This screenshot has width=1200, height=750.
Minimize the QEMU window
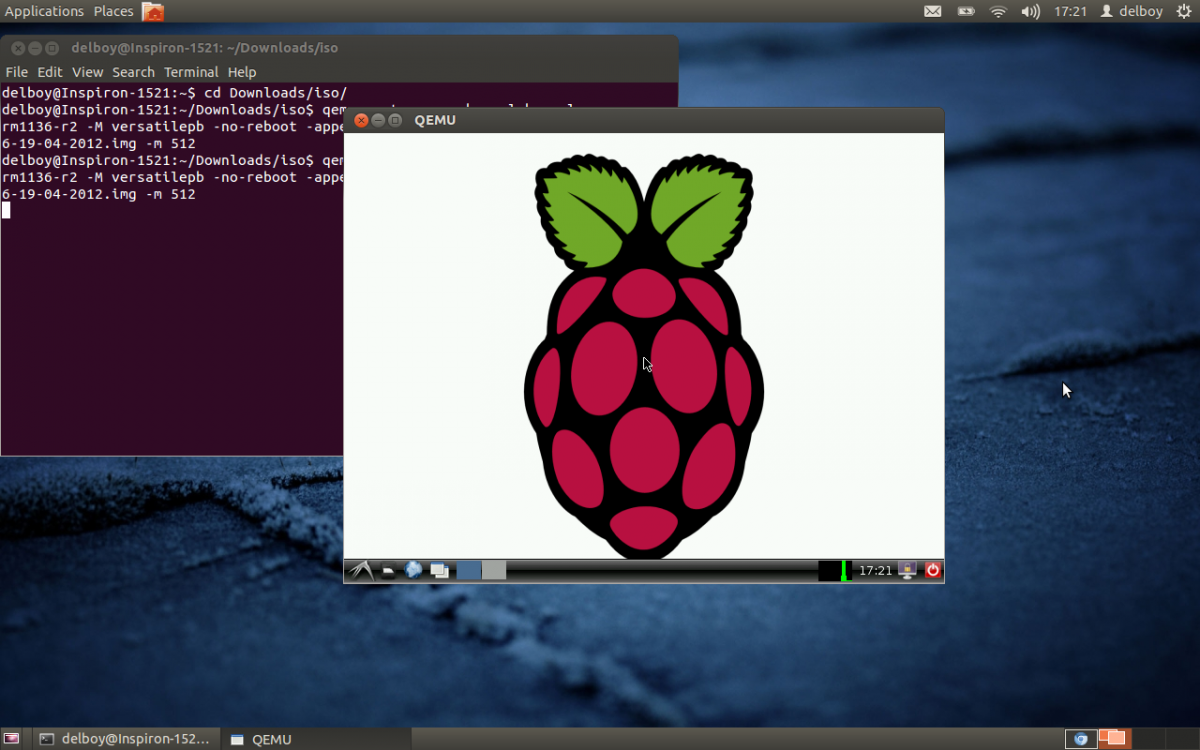[x=378, y=120]
